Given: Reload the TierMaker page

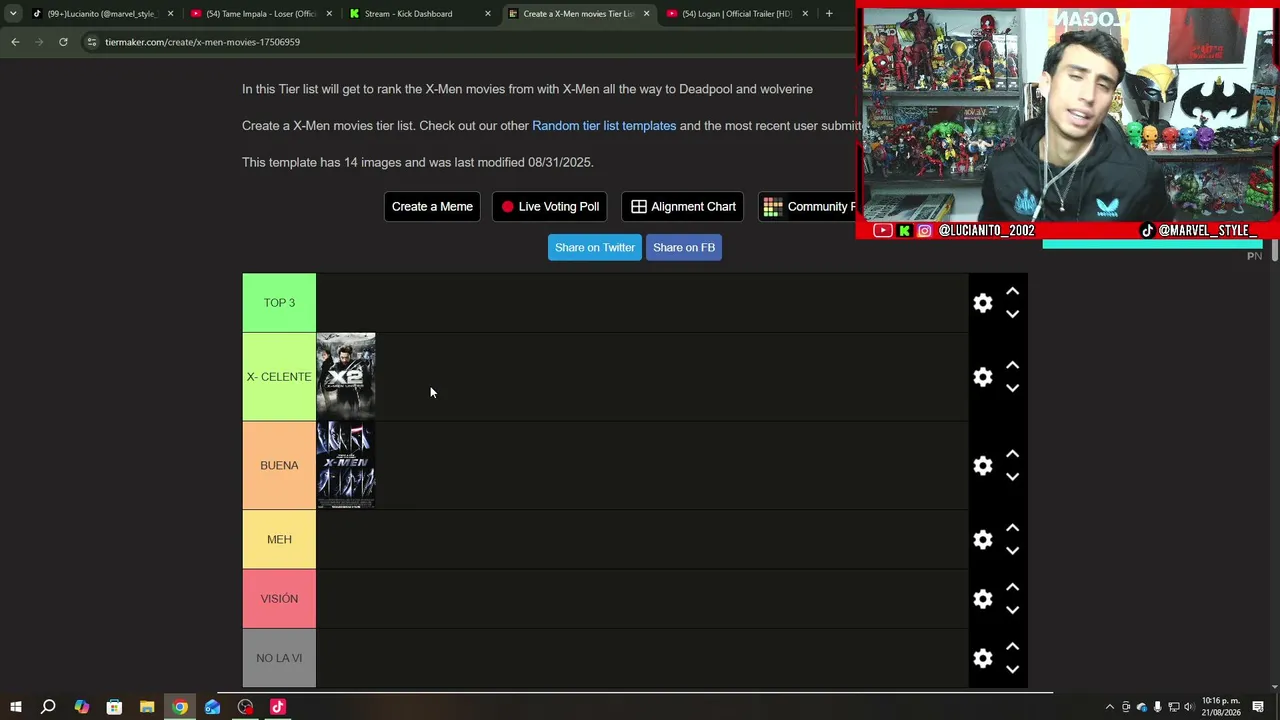Looking at the screenshot, I should coord(63,42).
